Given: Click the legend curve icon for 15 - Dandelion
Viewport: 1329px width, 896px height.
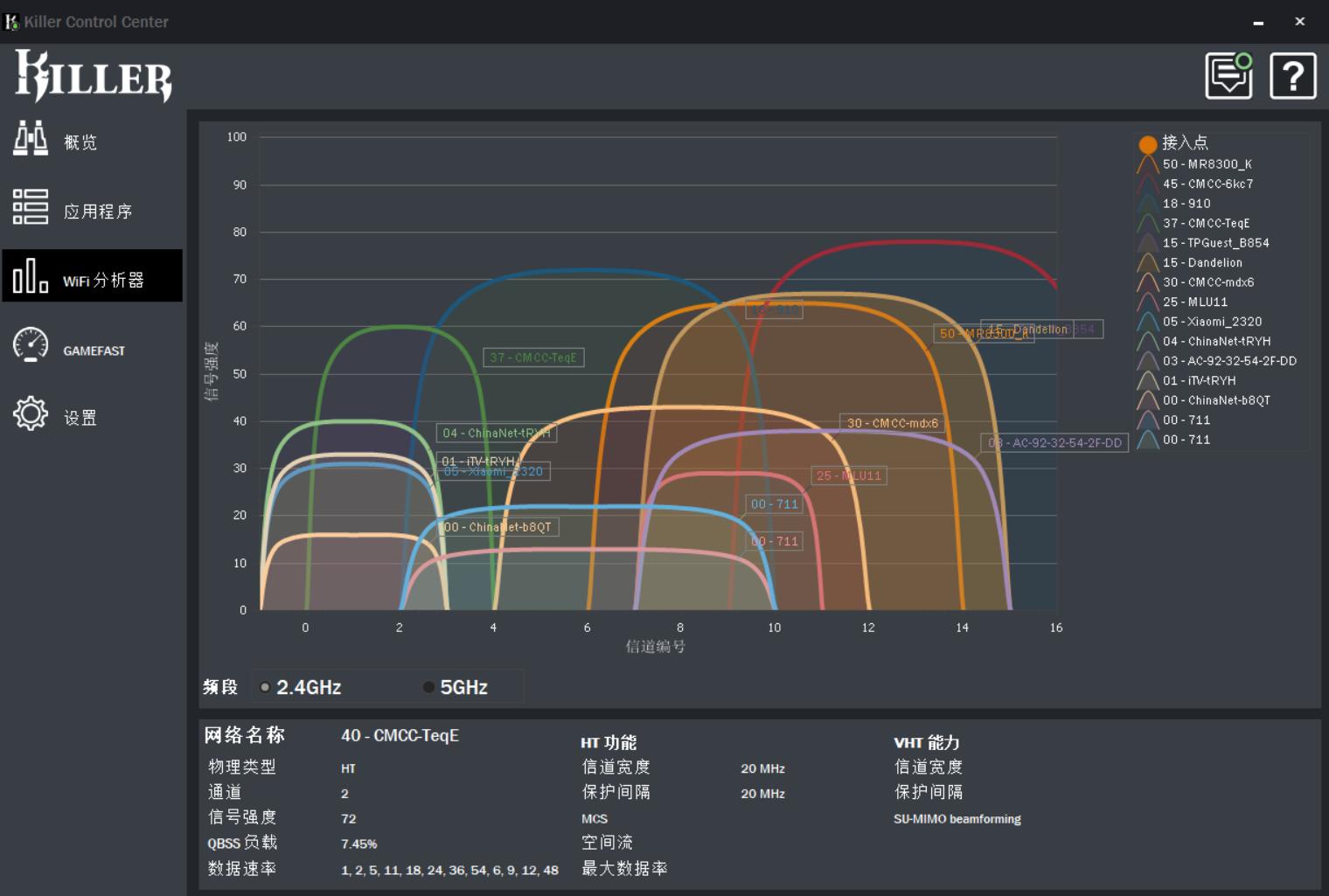Looking at the screenshot, I should tap(1148, 263).
